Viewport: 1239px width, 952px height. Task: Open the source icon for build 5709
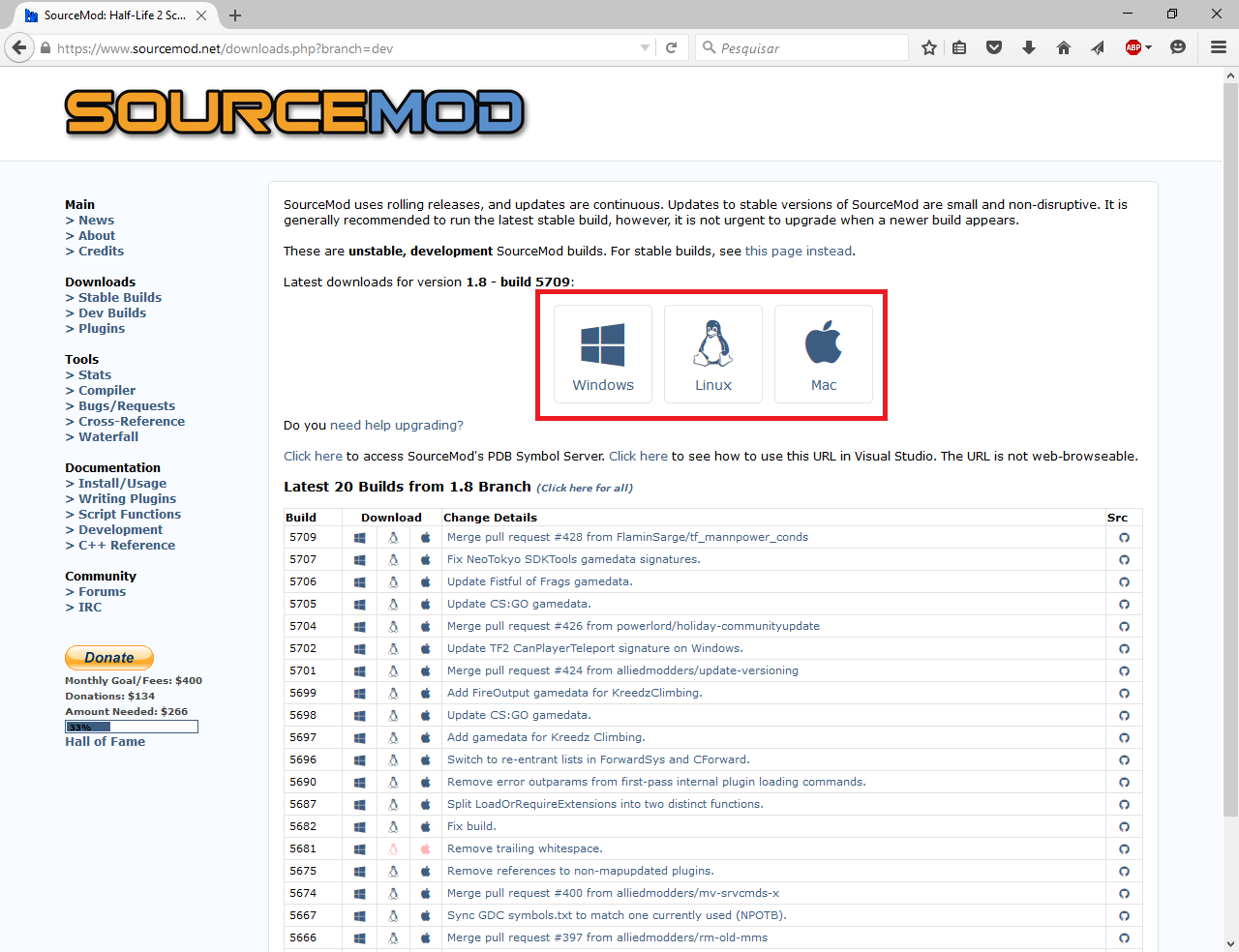(1124, 538)
